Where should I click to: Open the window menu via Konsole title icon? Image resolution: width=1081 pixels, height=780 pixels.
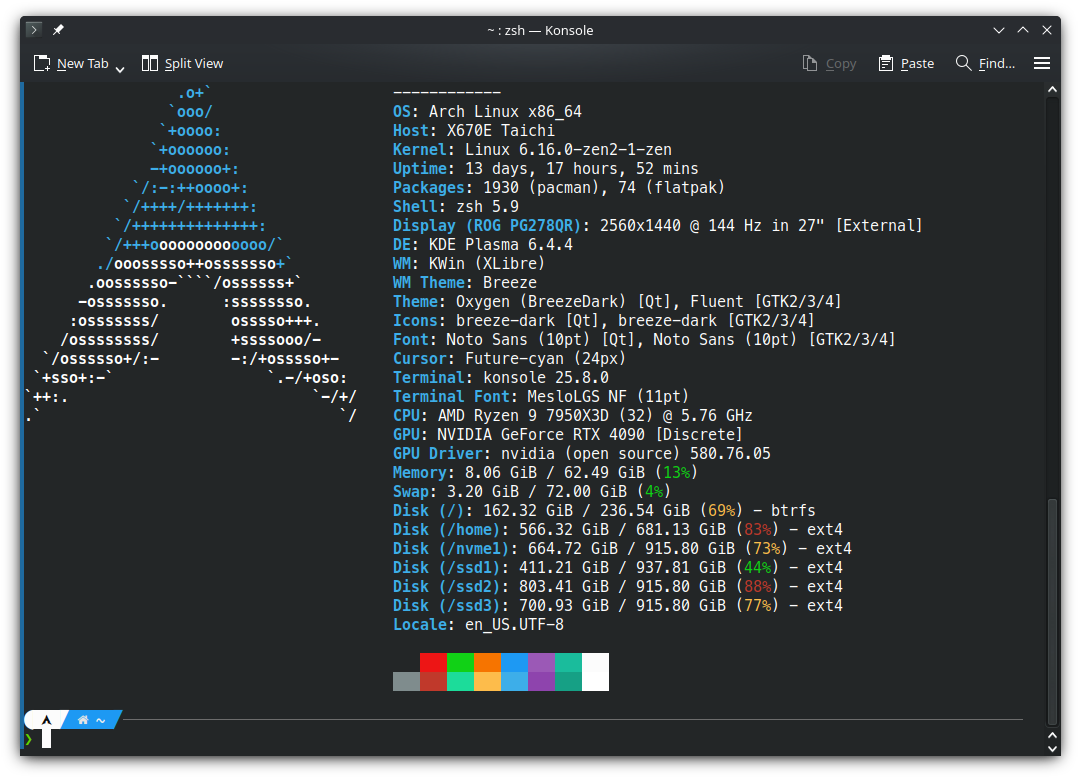point(34,29)
